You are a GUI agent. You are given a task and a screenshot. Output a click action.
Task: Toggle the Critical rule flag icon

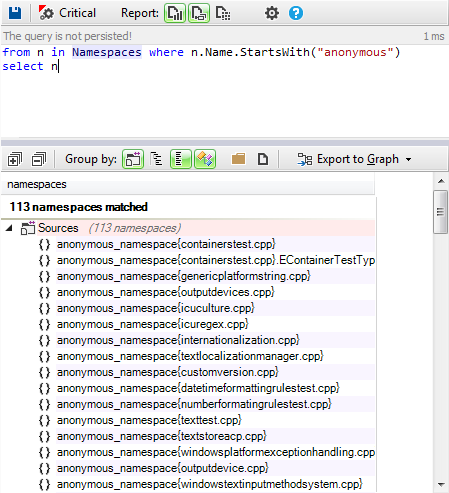(46, 13)
